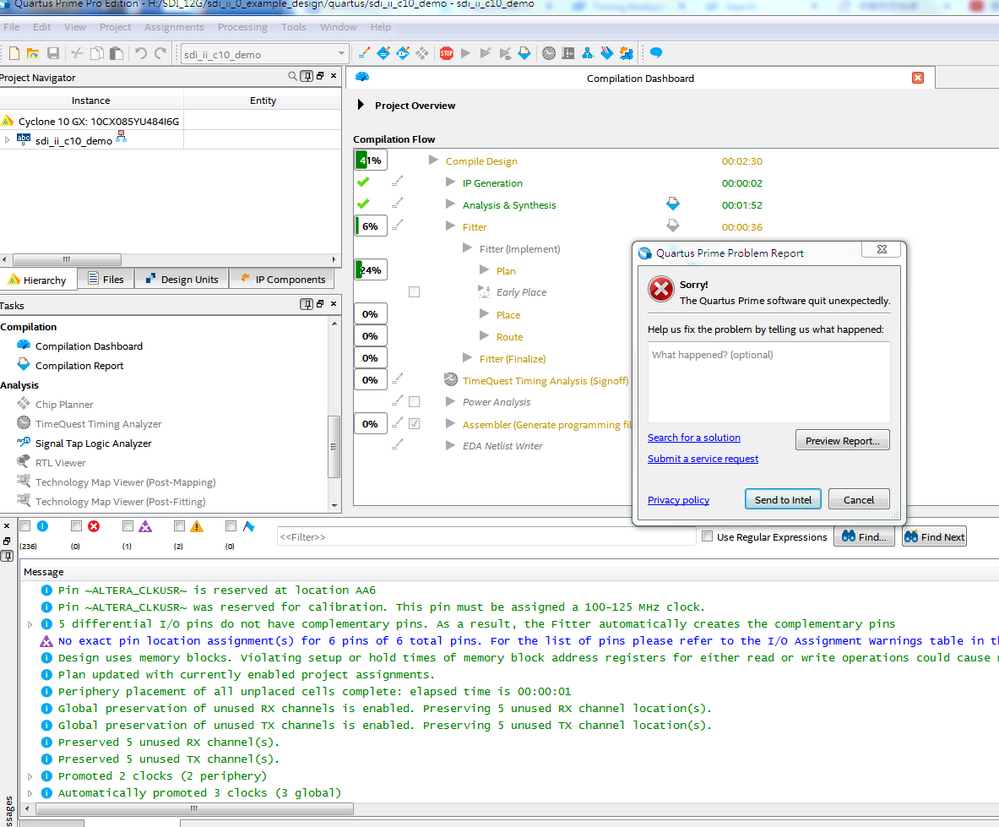The height and width of the screenshot is (827, 999).
Task: Switch to the IP Components tab
Action: [281, 280]
